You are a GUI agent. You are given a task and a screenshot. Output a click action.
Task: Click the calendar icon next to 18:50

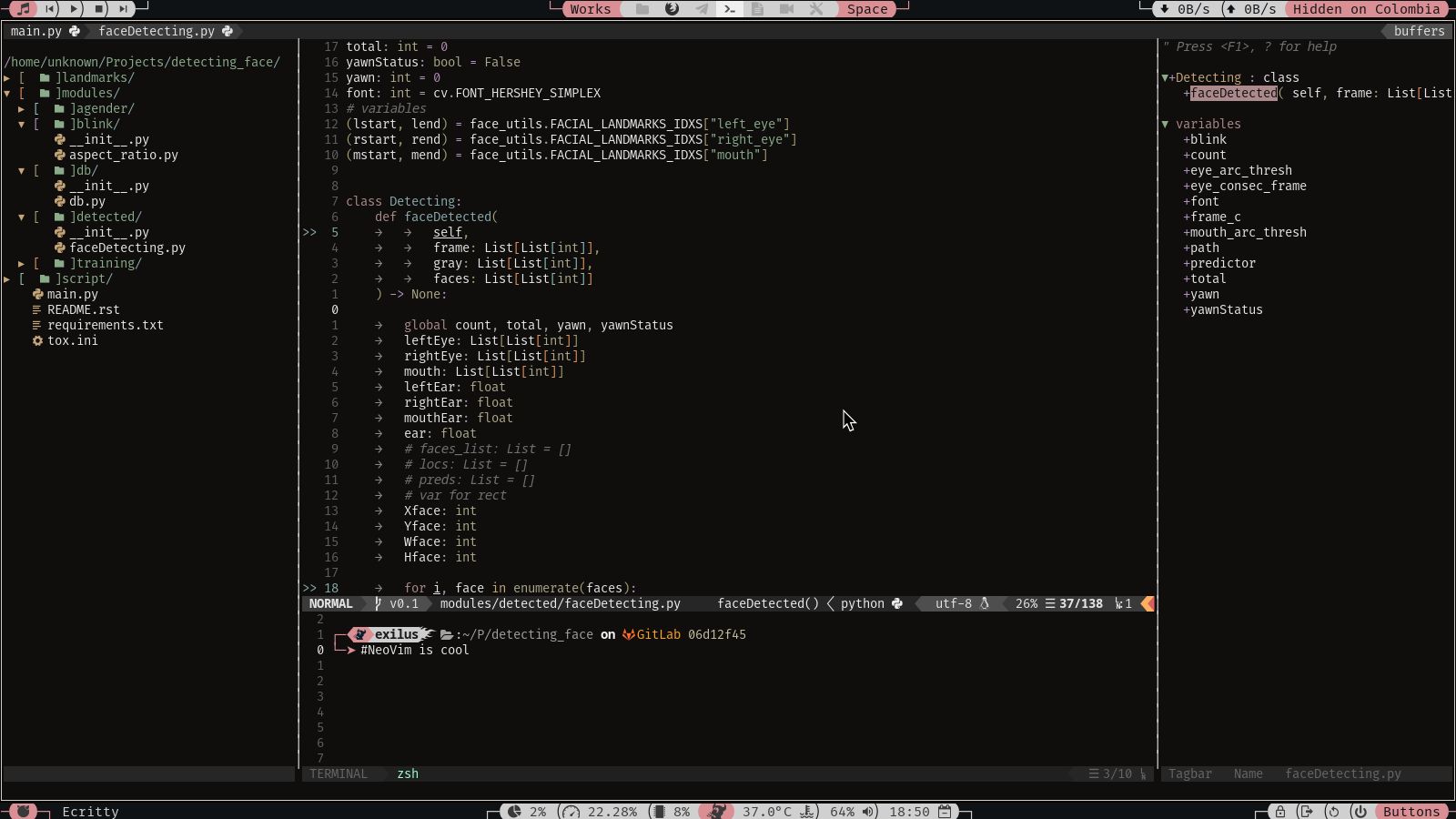pyautogui.click(x=944, y=812)
